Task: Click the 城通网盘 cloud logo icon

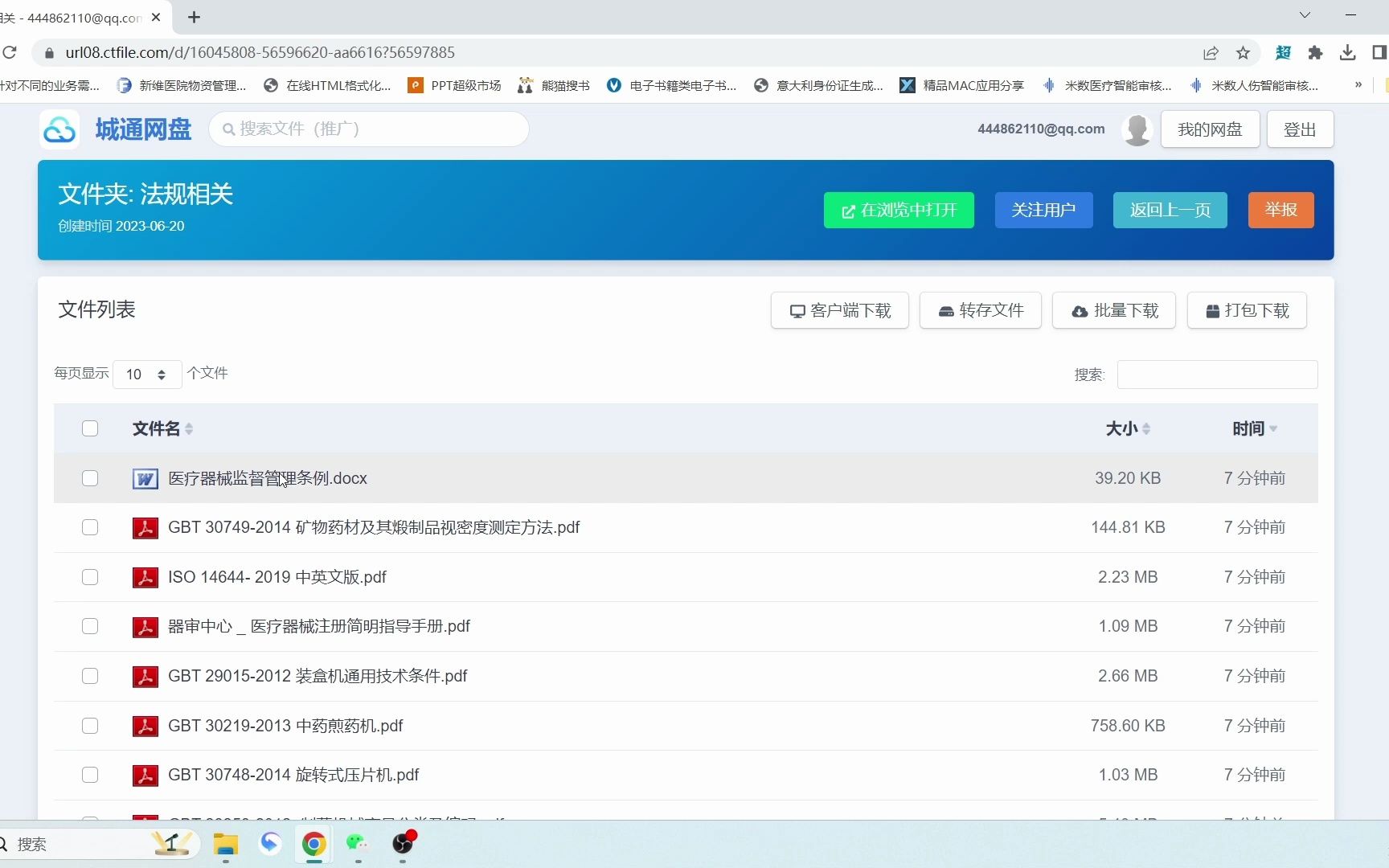Action: click(x=59, y=129)
